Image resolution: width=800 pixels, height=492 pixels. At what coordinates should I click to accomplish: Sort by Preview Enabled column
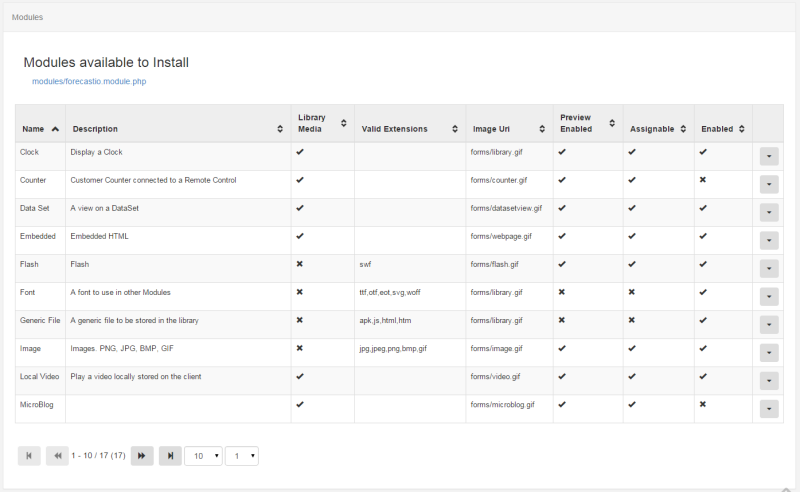[612, 123]
